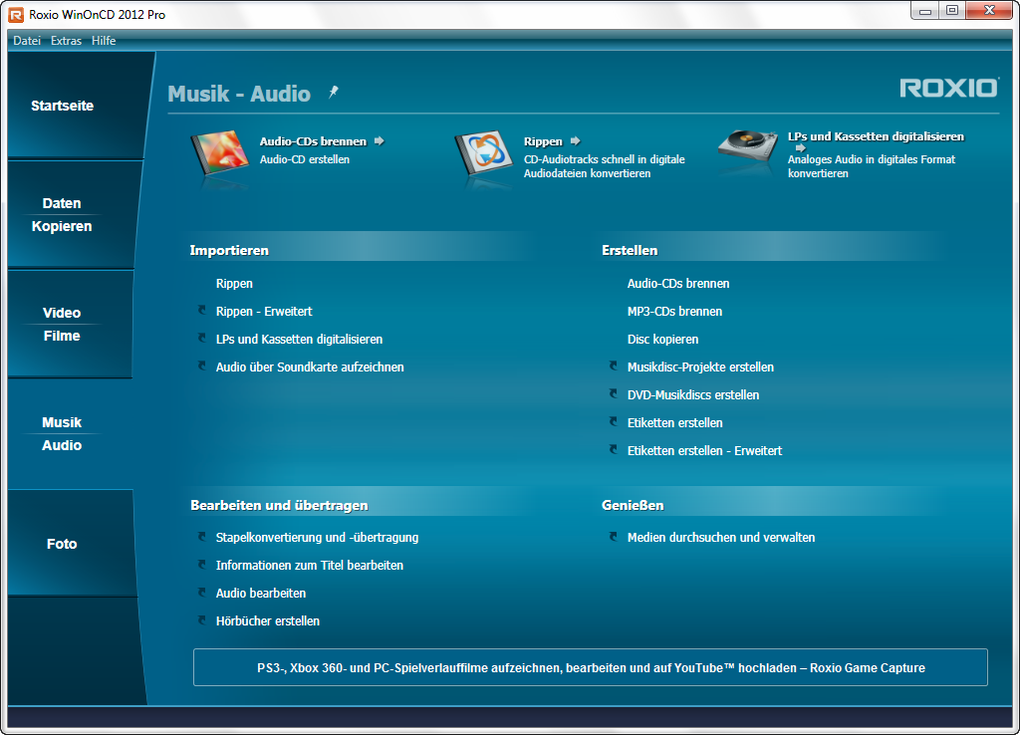The height and width of the screenshot is (735, 1020).
Task: Switch to the Foto tab
Action: (x=72, y=543)
